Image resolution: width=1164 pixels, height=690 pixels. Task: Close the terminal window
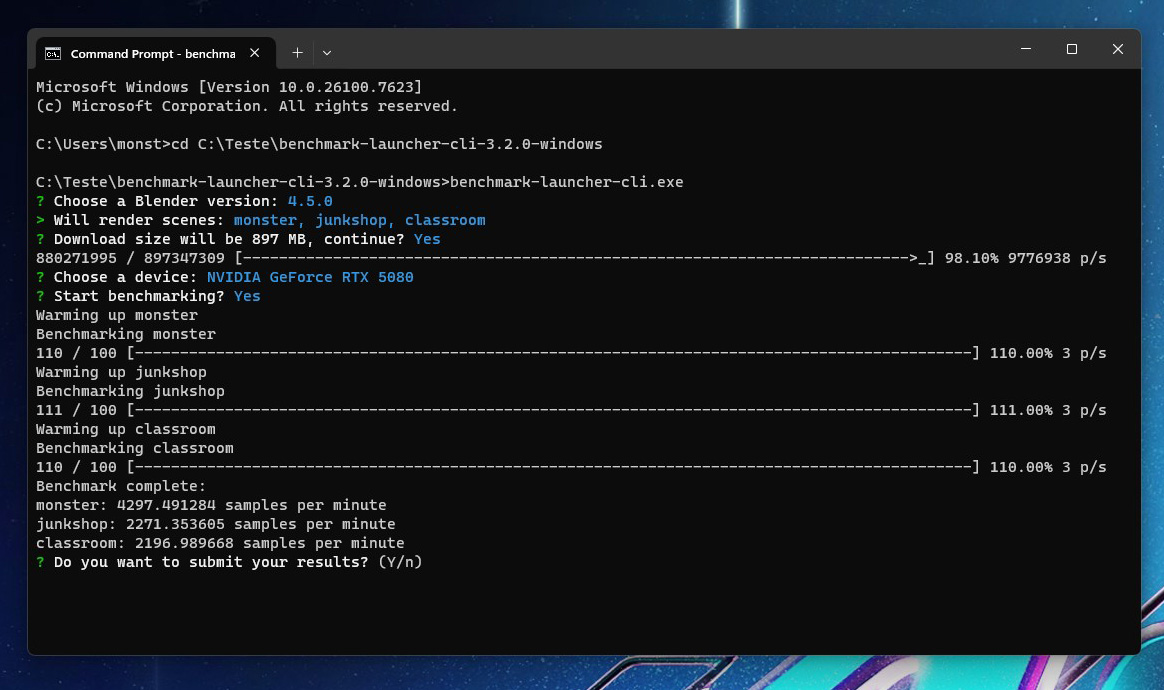tap(1118, 49)
